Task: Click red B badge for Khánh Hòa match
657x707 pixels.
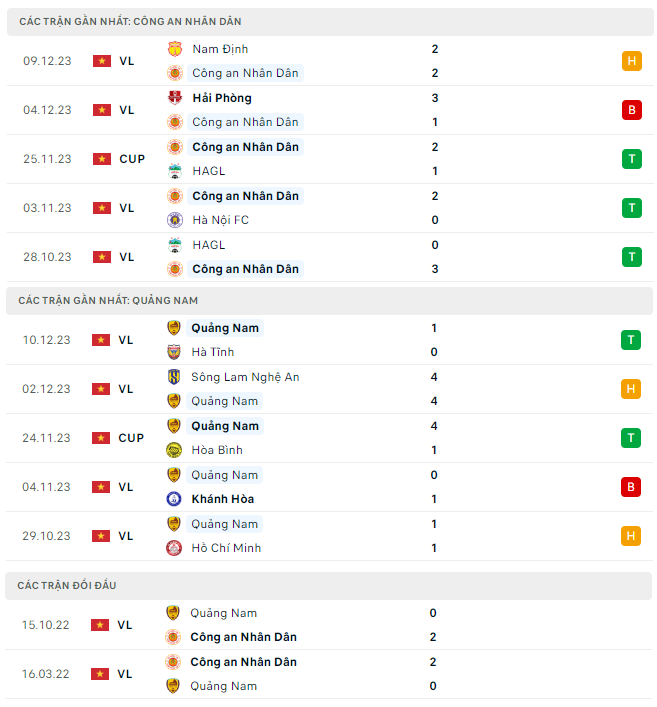Action: [631, 487]
